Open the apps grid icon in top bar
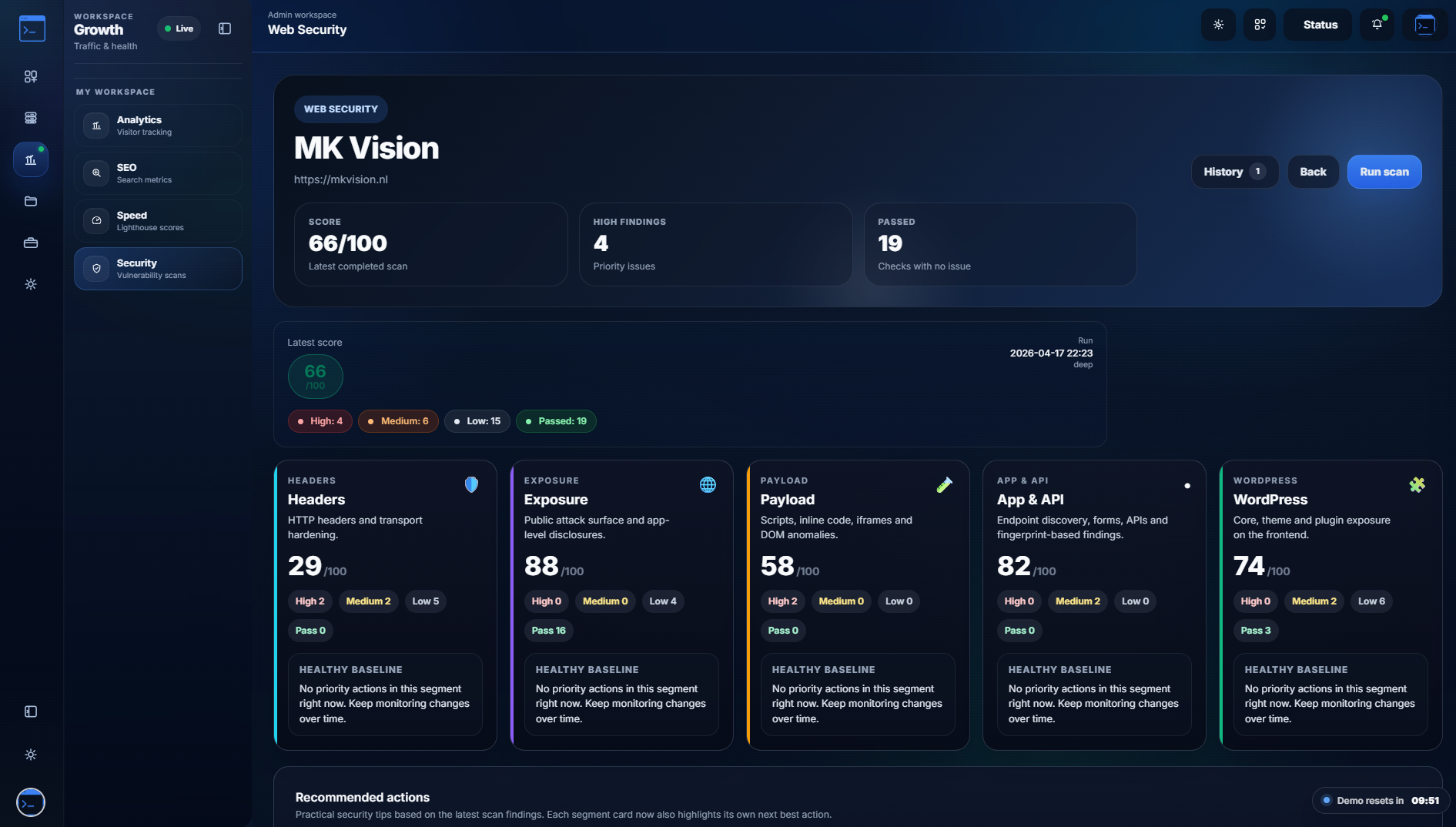Image resolution: width=1456 pixels, height=827 pixels. click(x=1260, y=25)
